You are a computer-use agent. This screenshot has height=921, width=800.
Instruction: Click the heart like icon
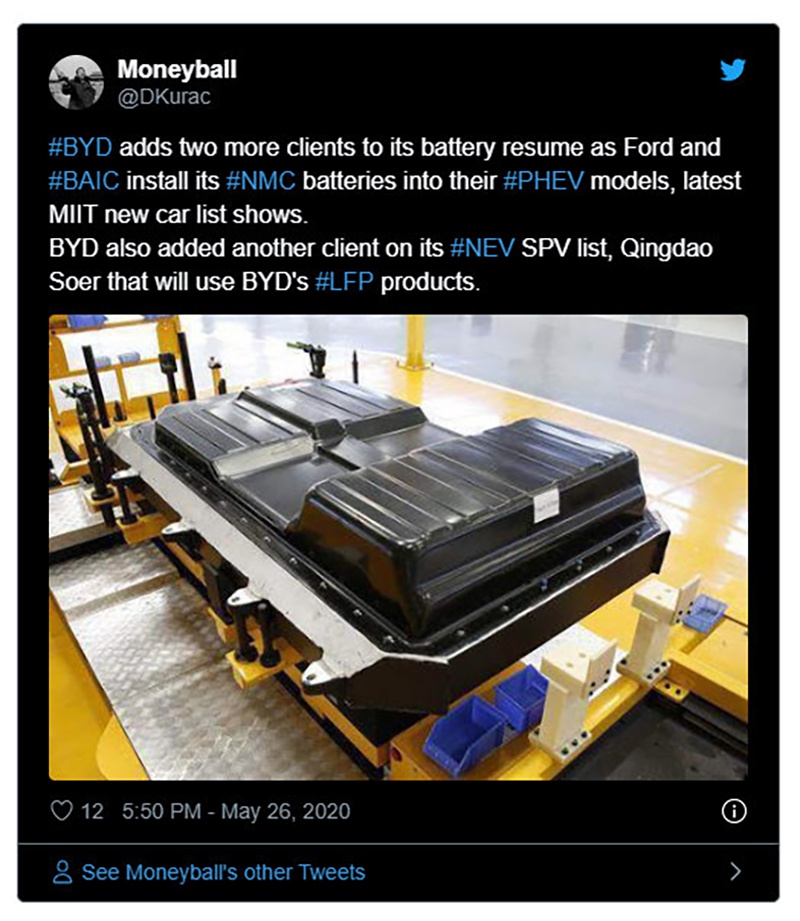[x=62, y=811]
